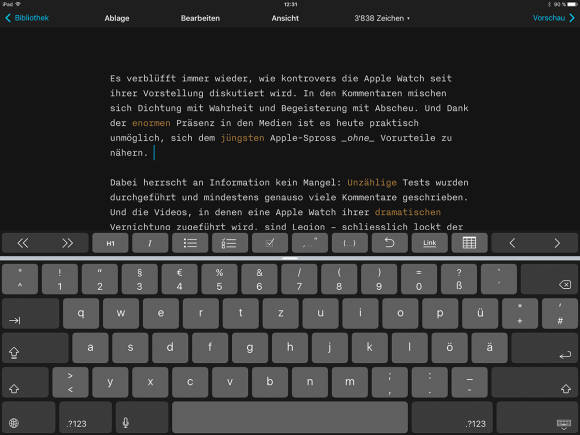This screenshot has height=435, width=580.
Task: Open the 3'838 Zeichen statistics dropdown
Action: click(x=382, y=18)
